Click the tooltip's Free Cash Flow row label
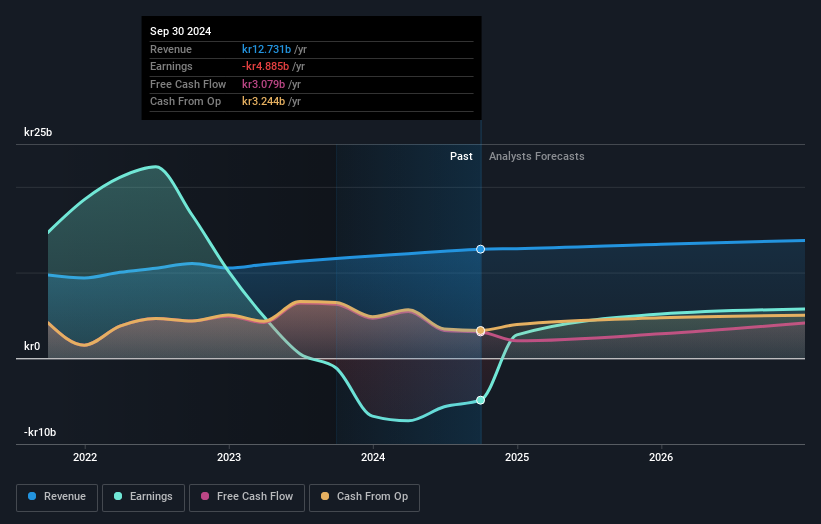 point(188,84)
